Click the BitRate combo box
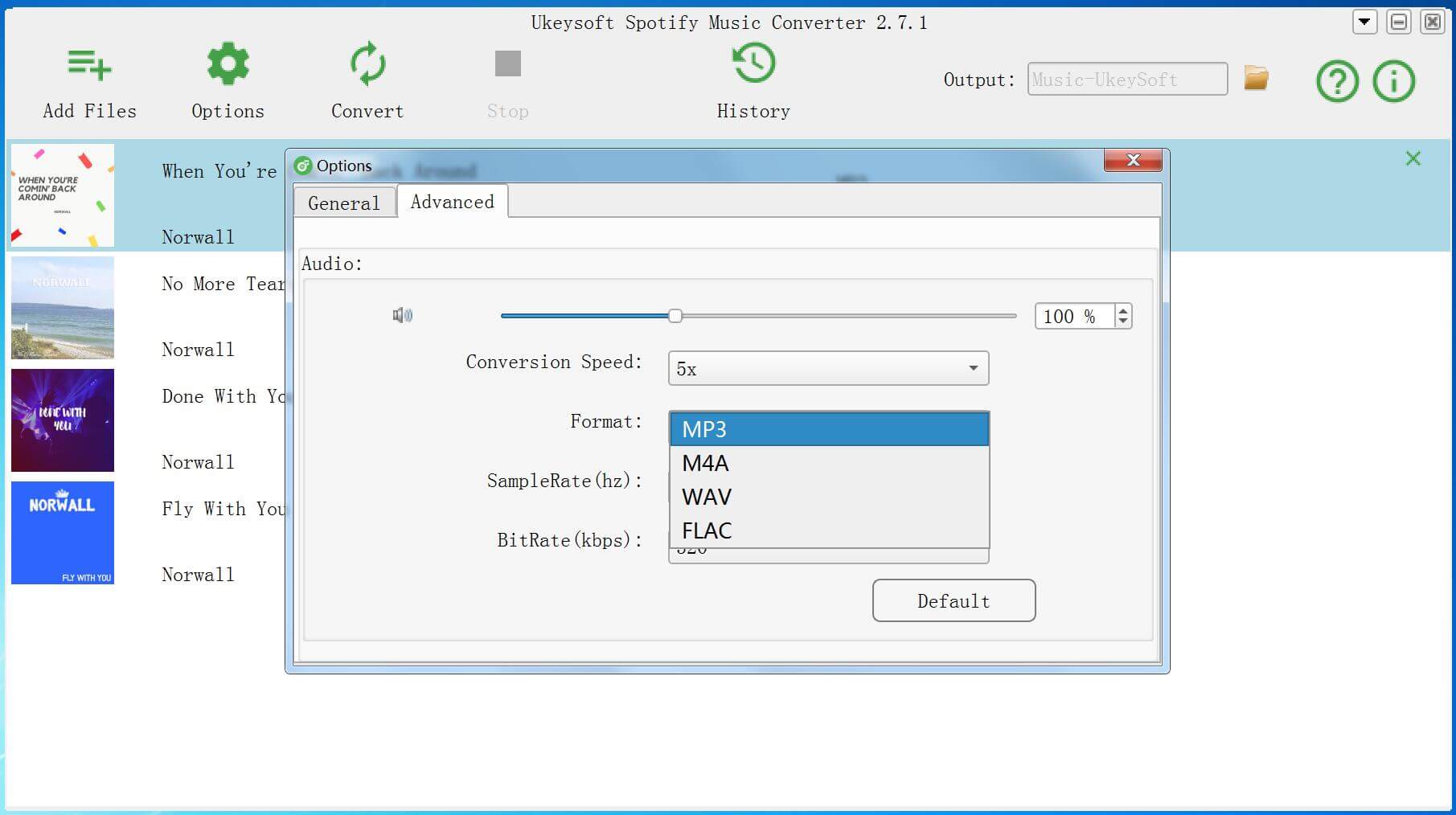1456x815 pixels. click(829, 555)
